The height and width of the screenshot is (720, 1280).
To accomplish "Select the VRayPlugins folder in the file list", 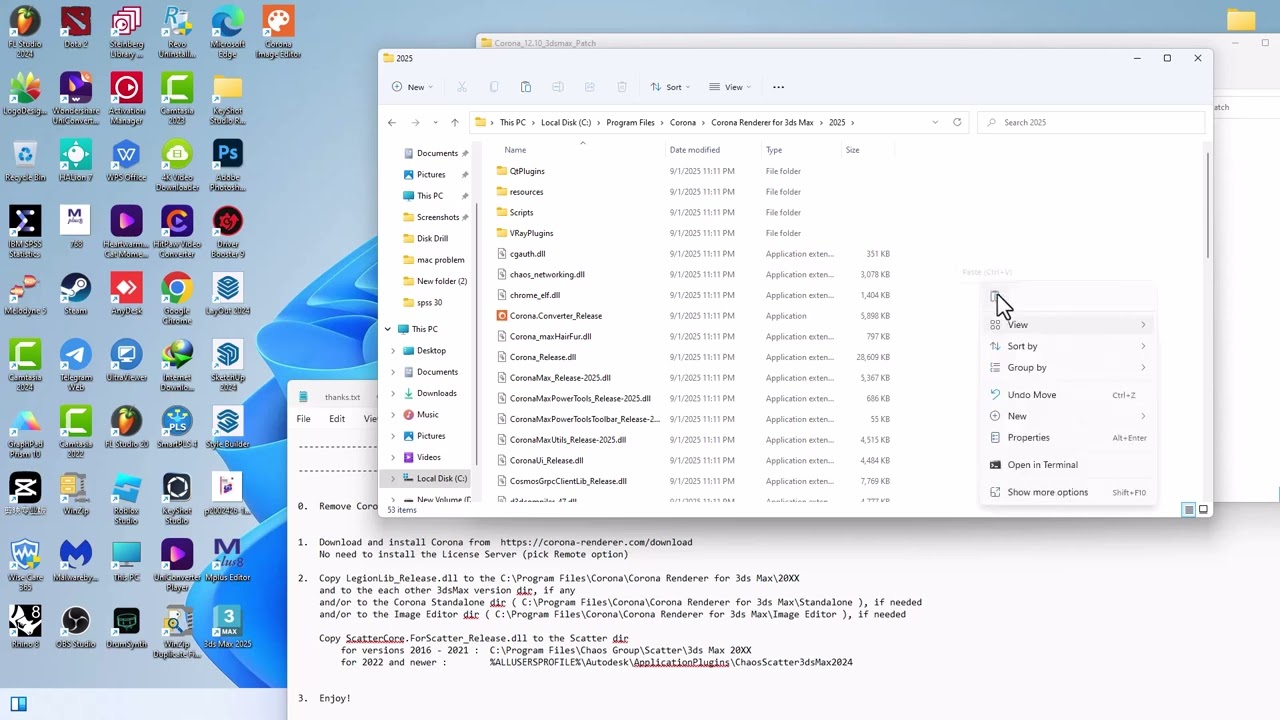I will 693,233.
